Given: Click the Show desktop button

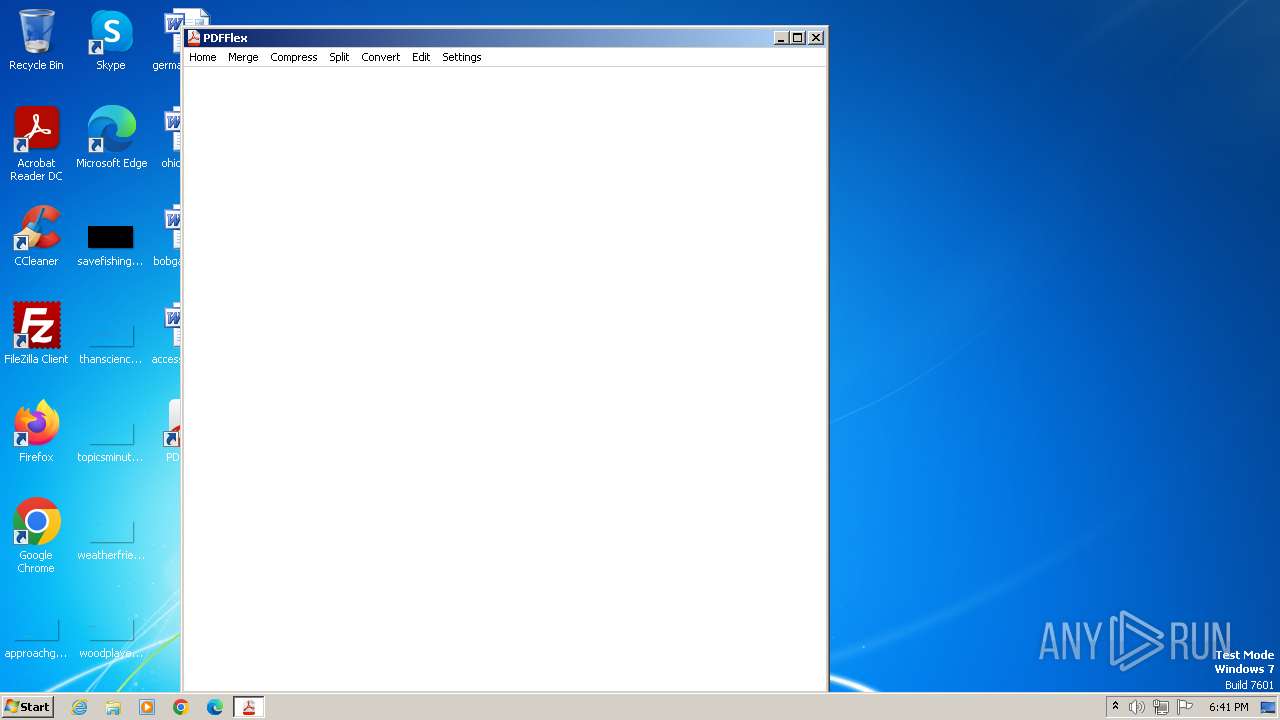Looking at the screenshot, I should point(1268,707).
